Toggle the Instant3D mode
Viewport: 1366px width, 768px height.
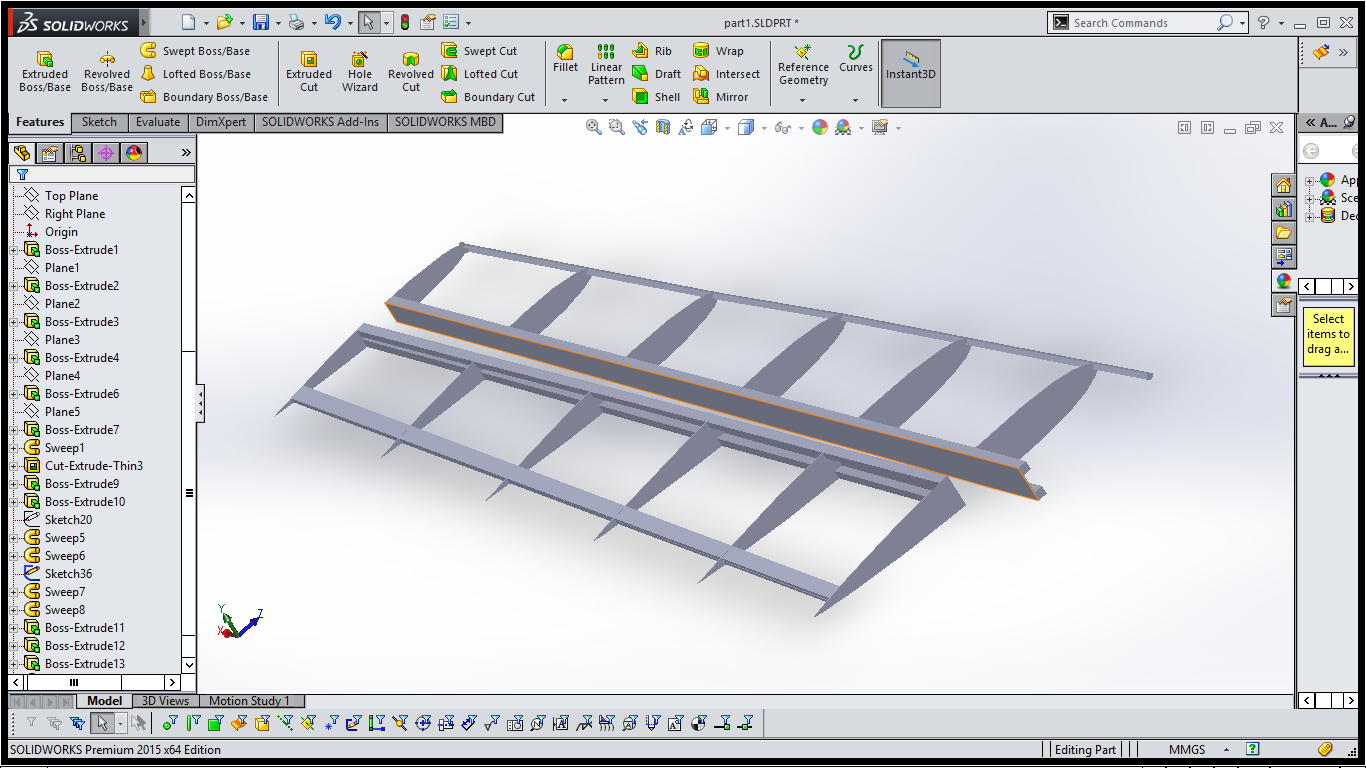point(910,73)
